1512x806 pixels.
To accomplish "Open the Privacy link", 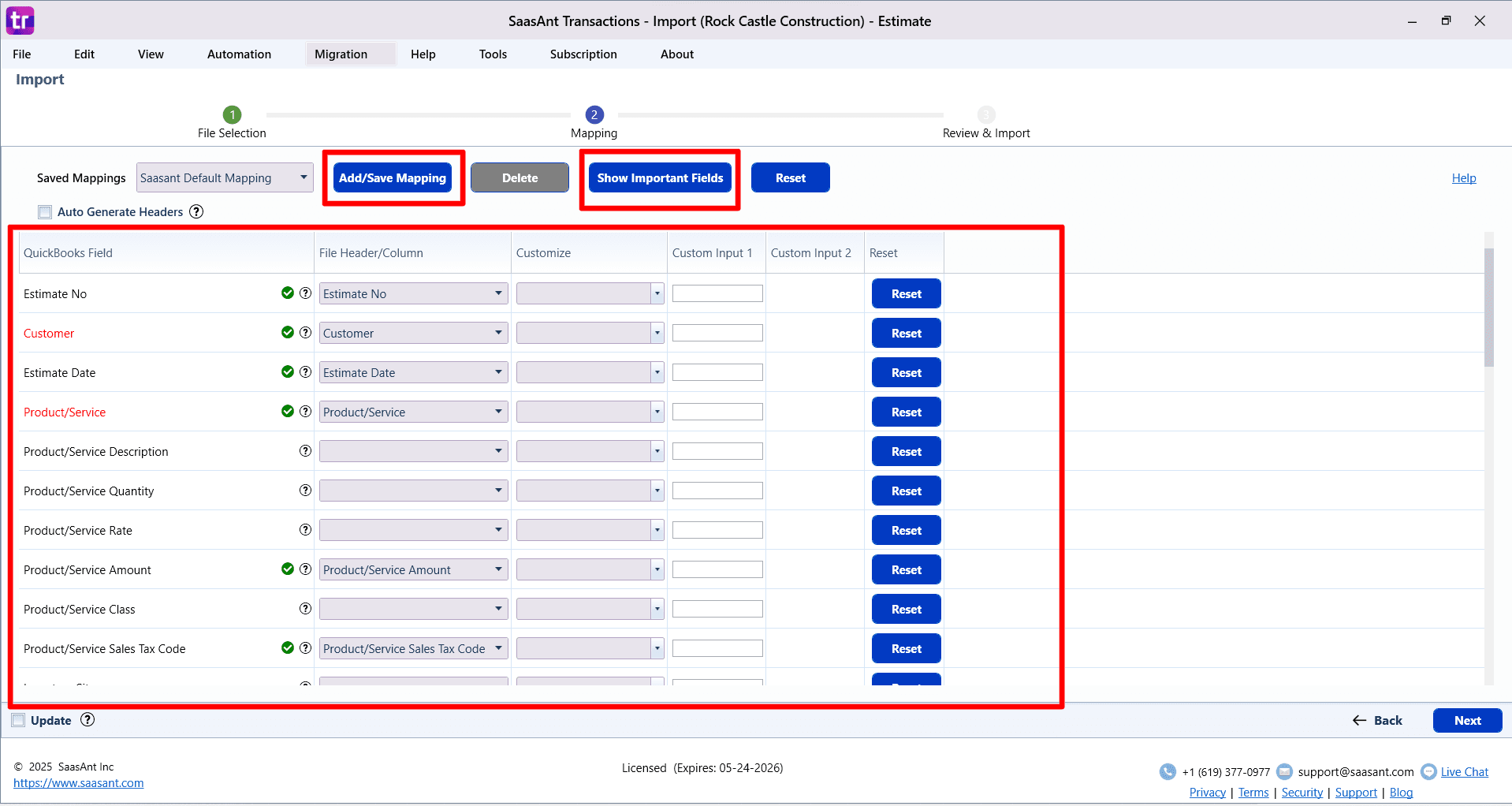I will click(x=1207, y=793).
